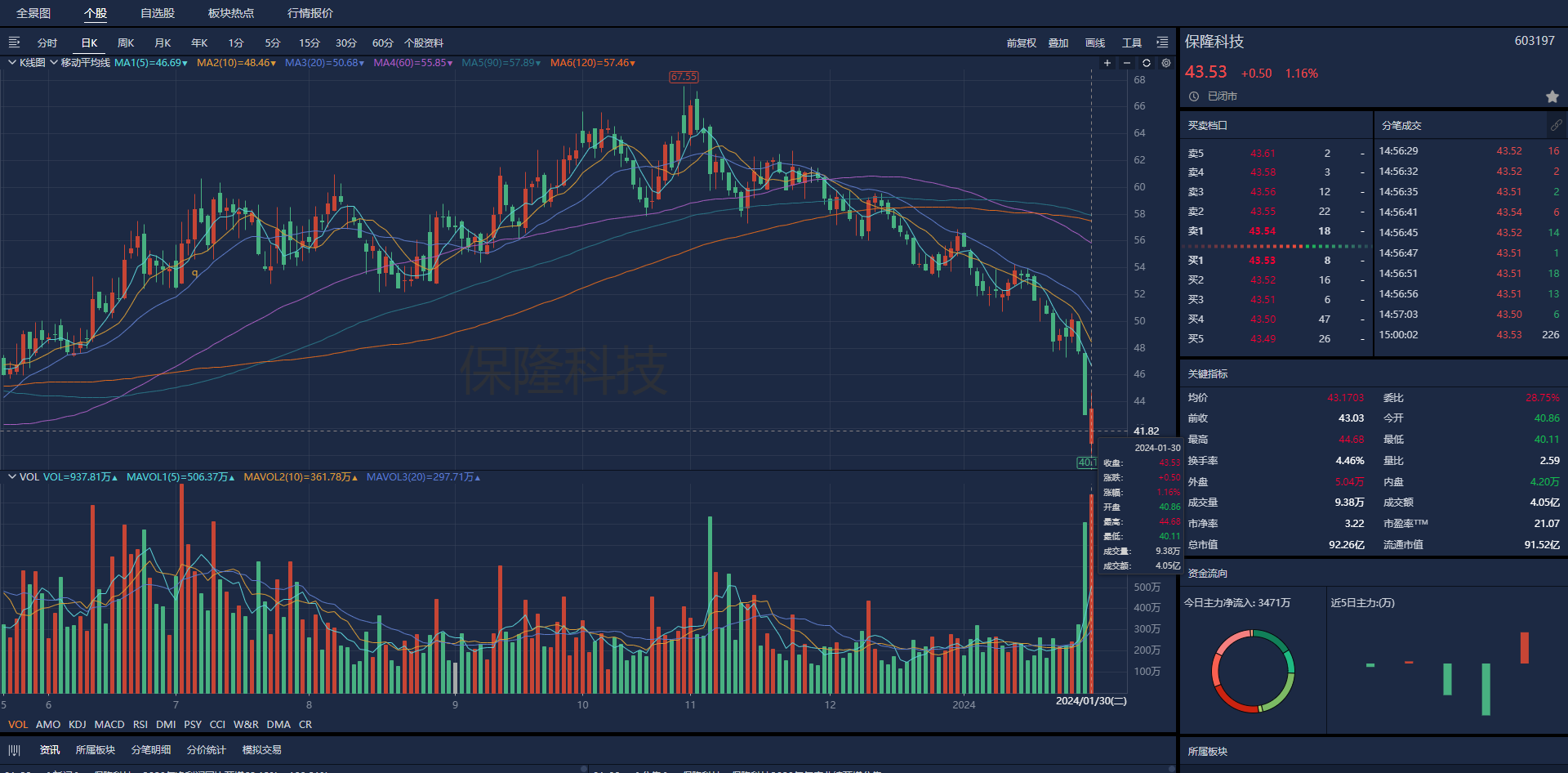Click the link icon in 分笔成交 header
The width and height of the screenshot is (1568, 773).
pyautogui.click(x=1557, y=125)
